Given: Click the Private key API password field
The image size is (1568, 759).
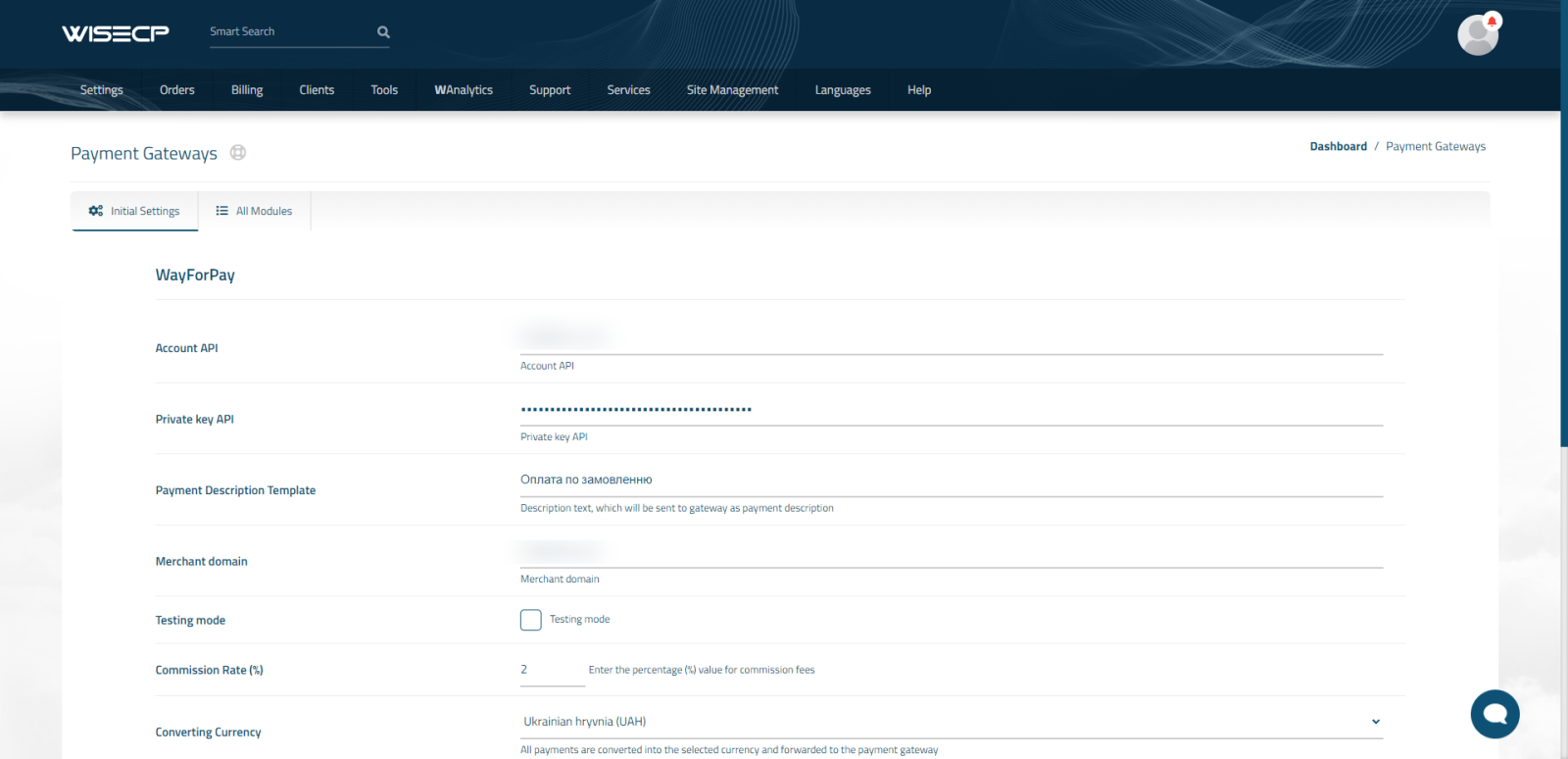Looking at the screenshot, I should click(x=952, y=410).
